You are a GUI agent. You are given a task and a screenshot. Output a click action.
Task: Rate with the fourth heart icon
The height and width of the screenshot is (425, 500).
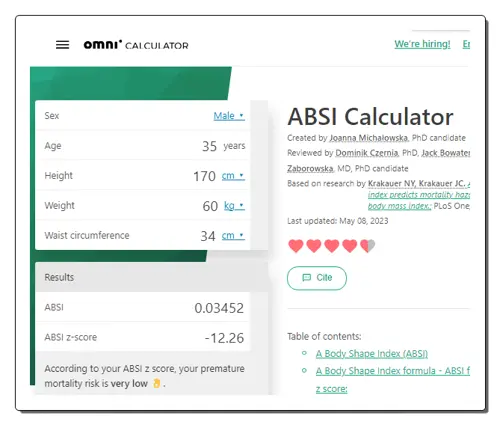pyautogui.click(x=350, y=246)
